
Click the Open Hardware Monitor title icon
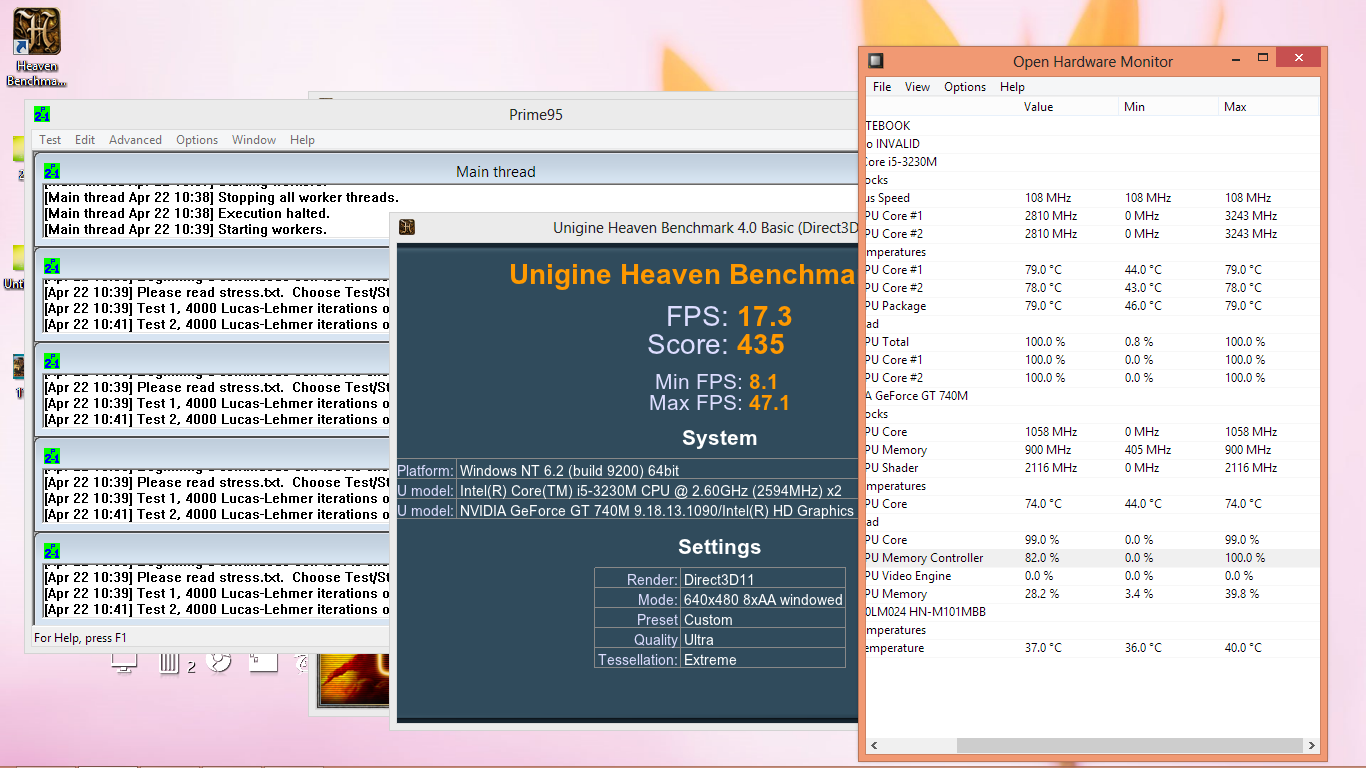(x=875, y=61)
